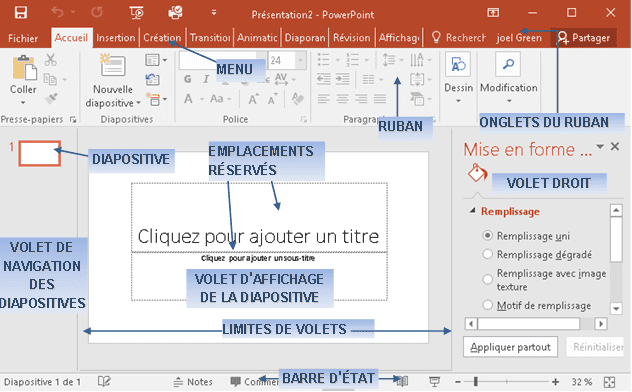
Task: Open the font size 24 dropdown
Action: point(301,60)
